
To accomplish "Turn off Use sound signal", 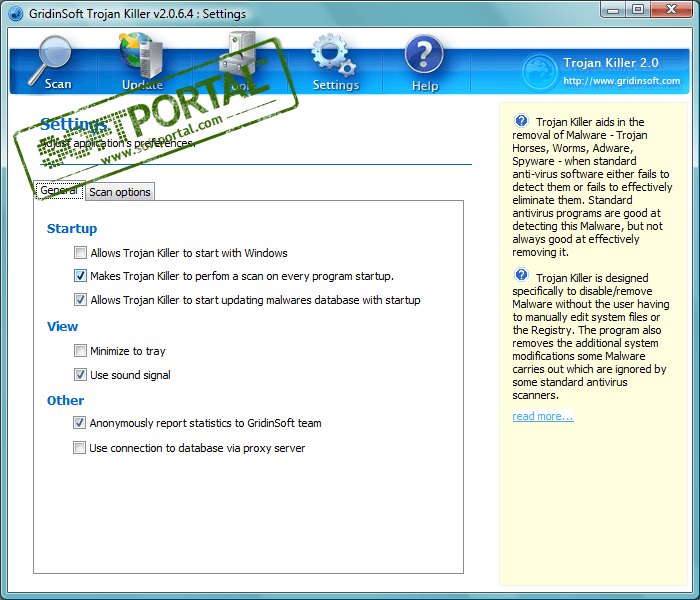I will (x=80, y=375).
